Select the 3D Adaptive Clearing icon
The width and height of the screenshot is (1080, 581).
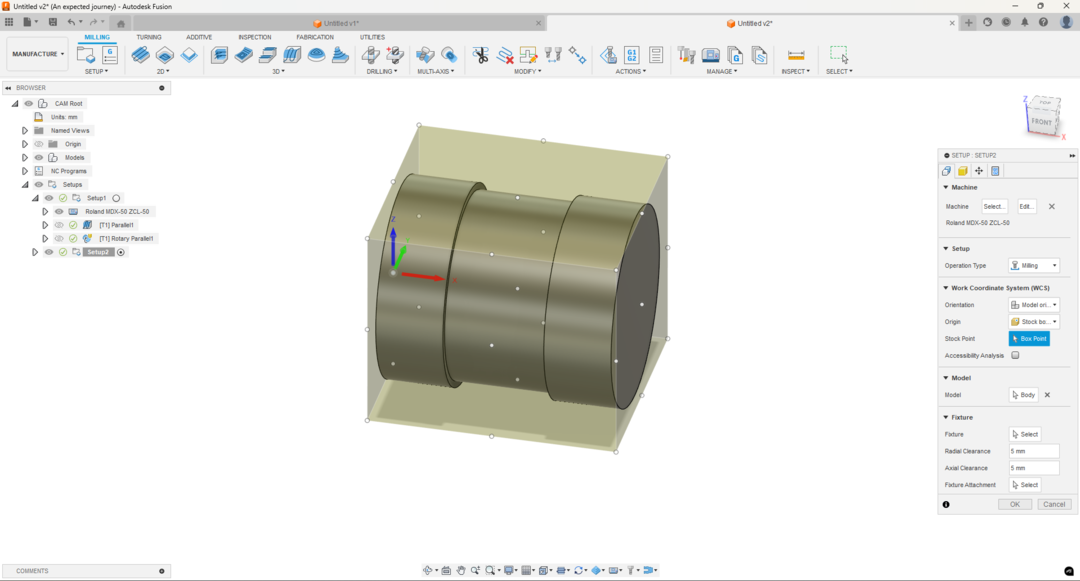pyautogui.click(x=220, y=55)
